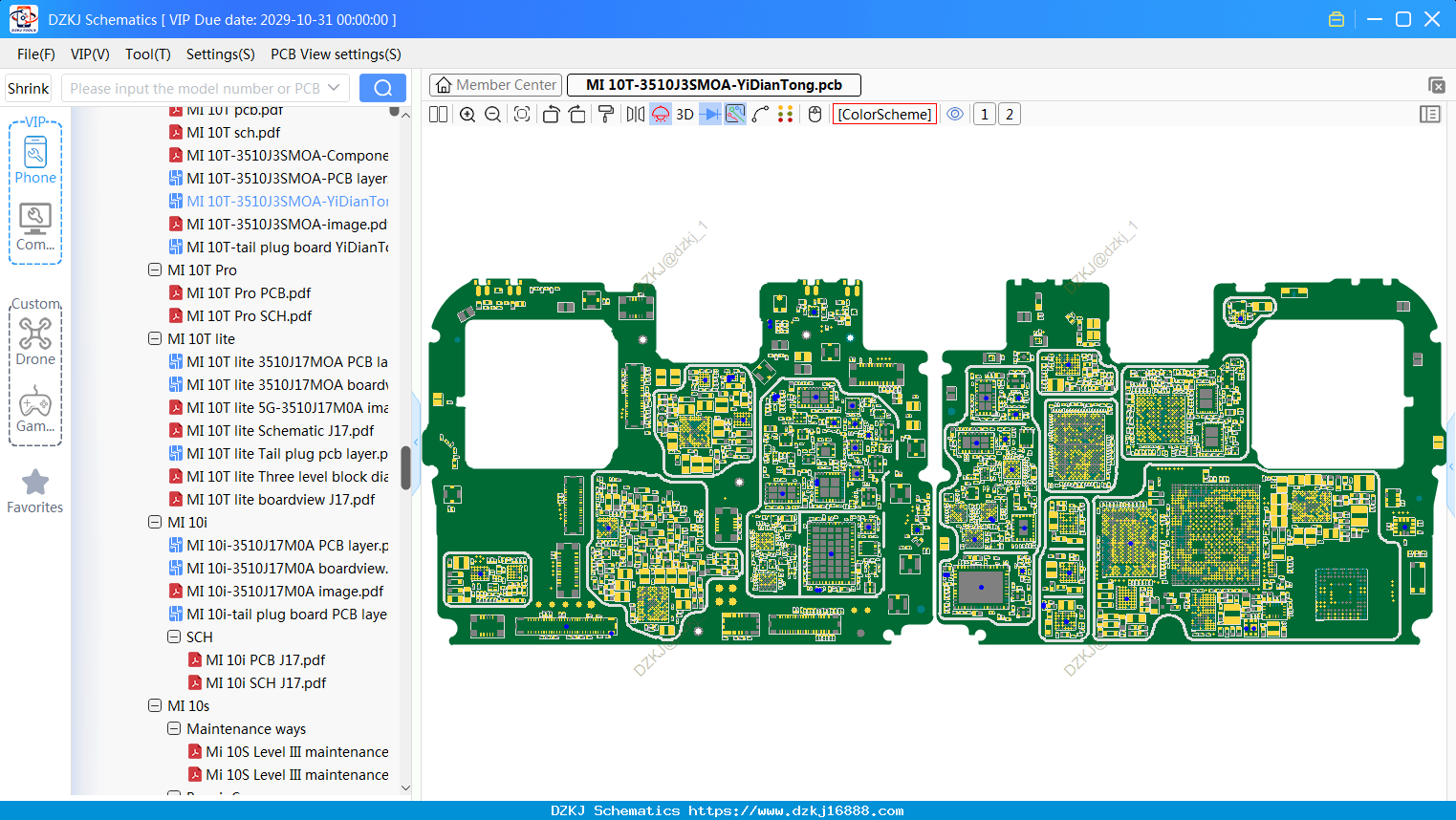Click the briefcase icon in title bar
Screen dimensions: 1456x820
[1336, 19]
